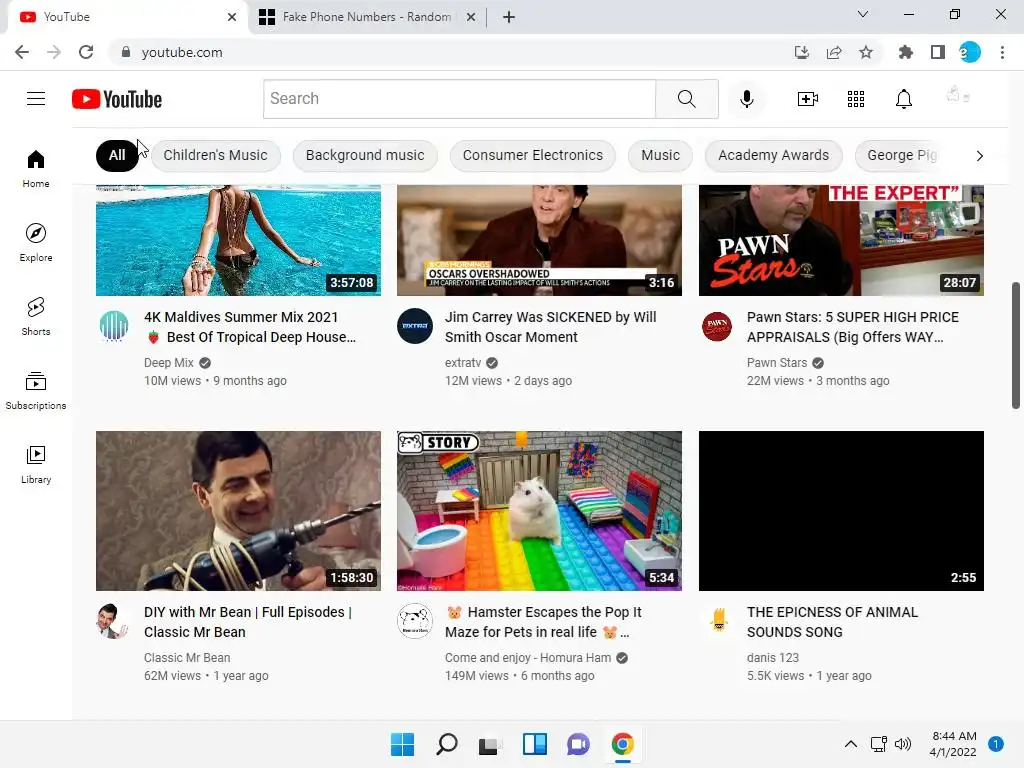Click the Deep Mix channel name
The height and width of the screenshot is (768, 1024).
[x=168, y=362]
